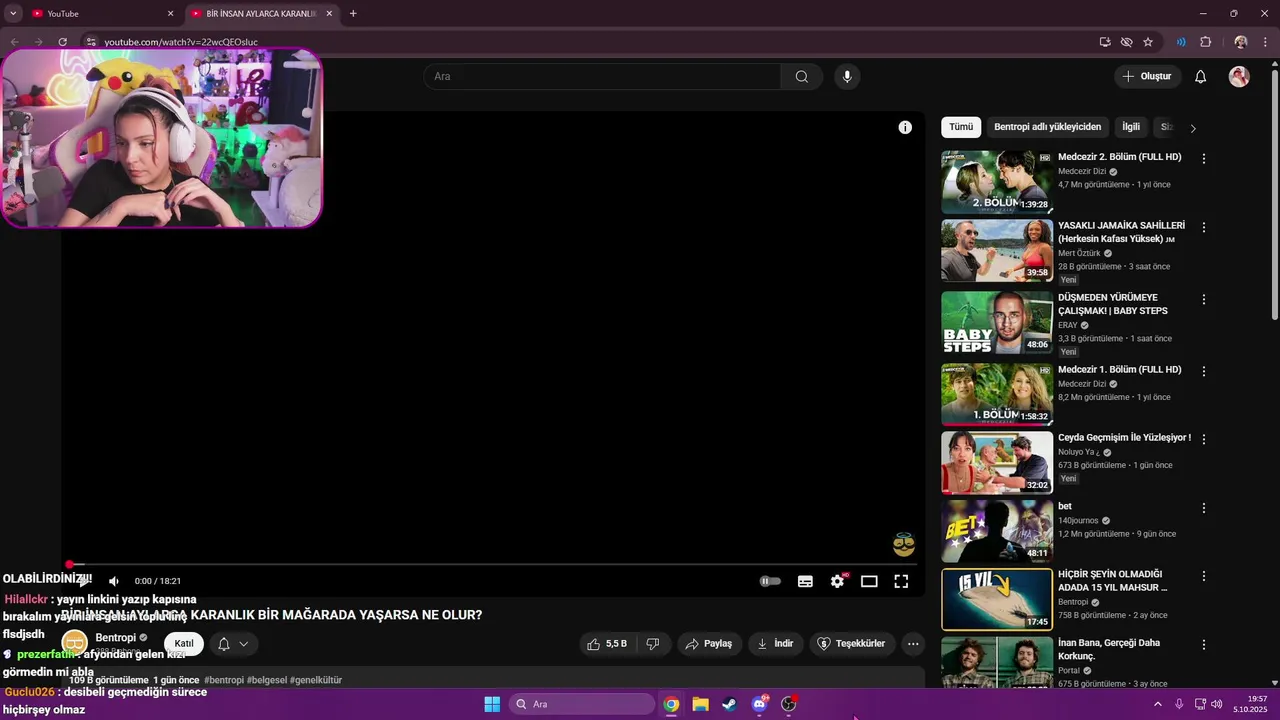Open Chrome three-dot menu
Image resolution: width=1280 pixels, height=720 pixels.
1266,42
